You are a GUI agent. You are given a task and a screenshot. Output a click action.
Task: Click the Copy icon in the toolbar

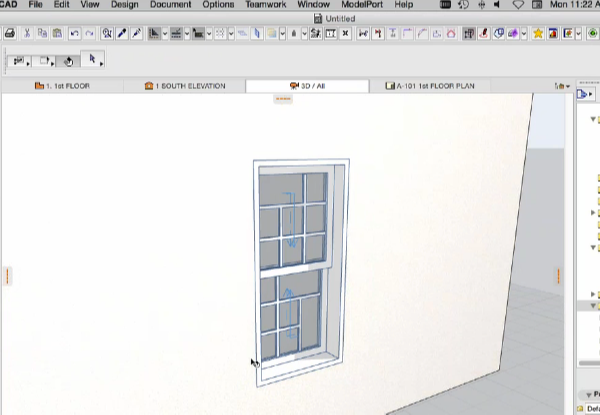coord(42,34)
